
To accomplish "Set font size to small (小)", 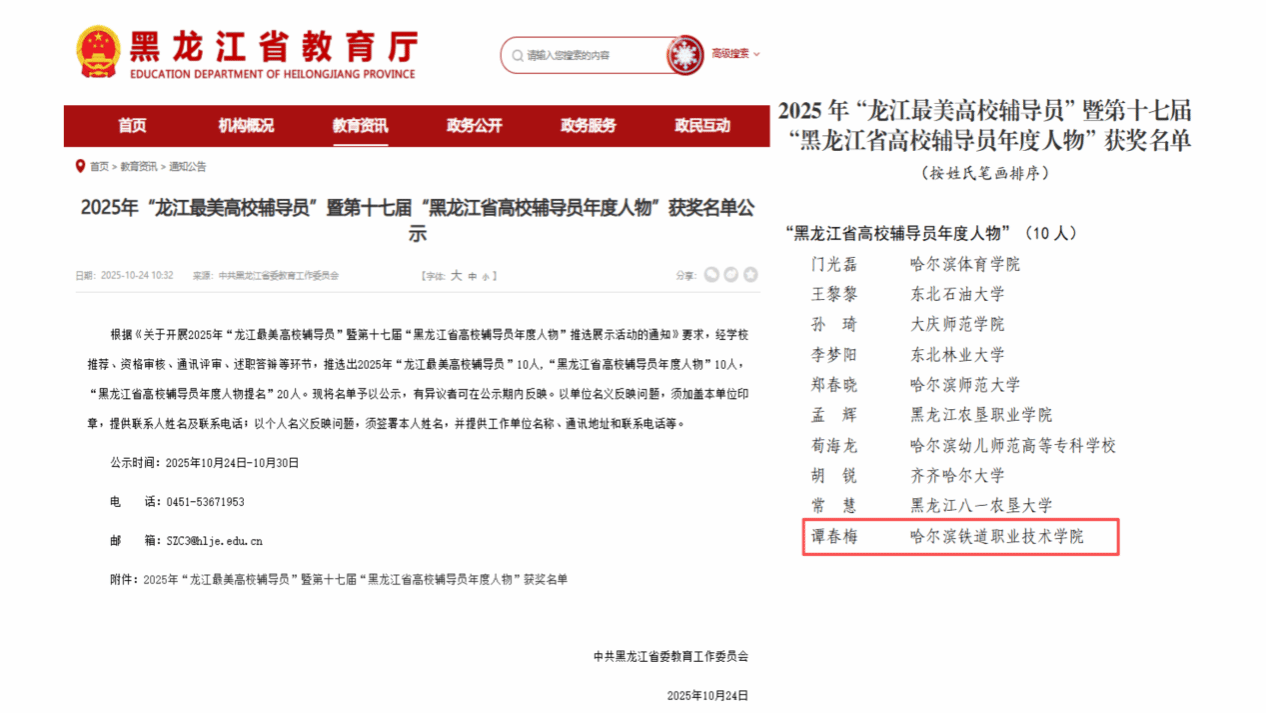I will point(485,276).
